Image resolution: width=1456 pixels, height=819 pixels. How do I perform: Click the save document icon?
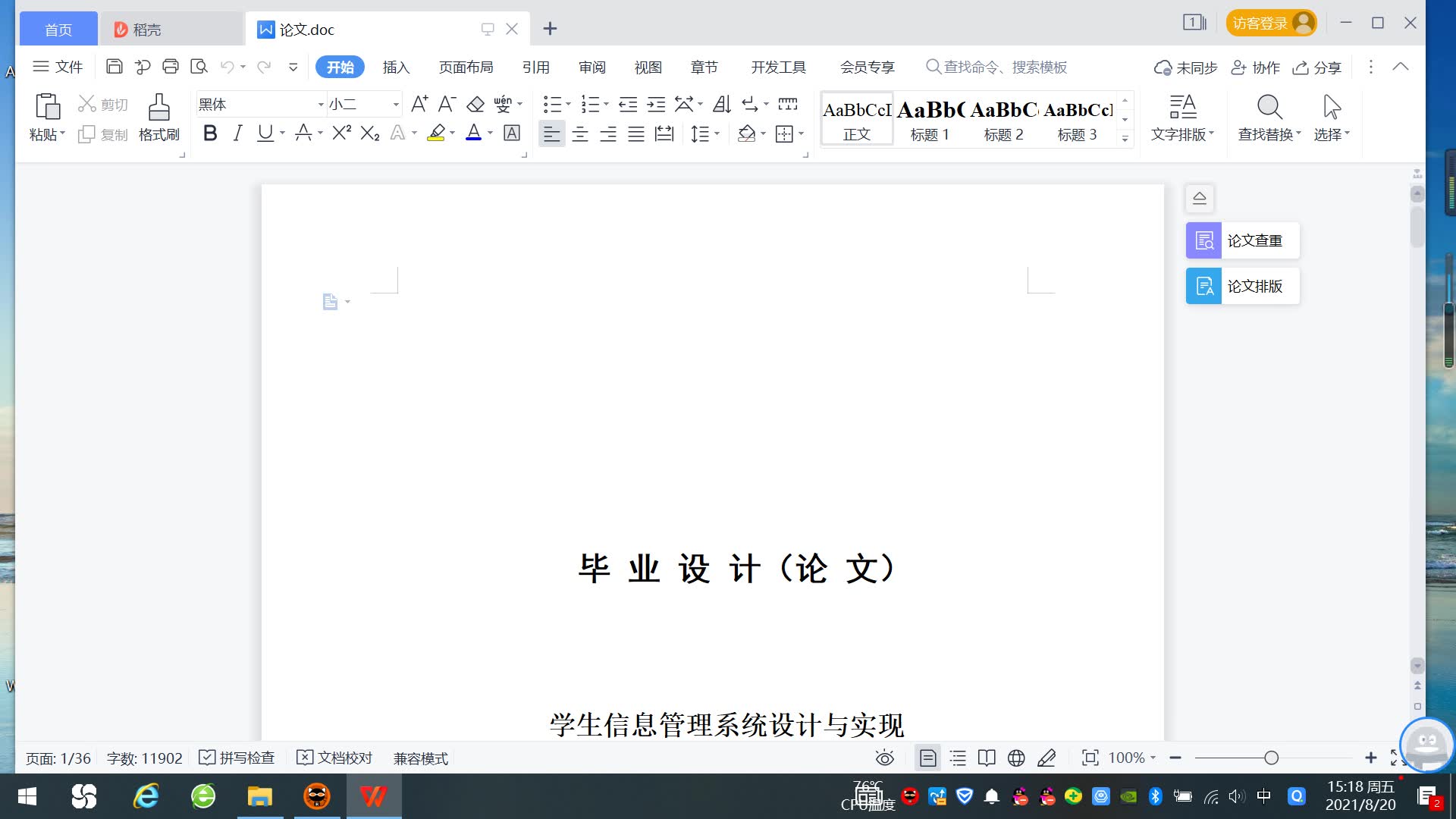(x=114, y=67)
